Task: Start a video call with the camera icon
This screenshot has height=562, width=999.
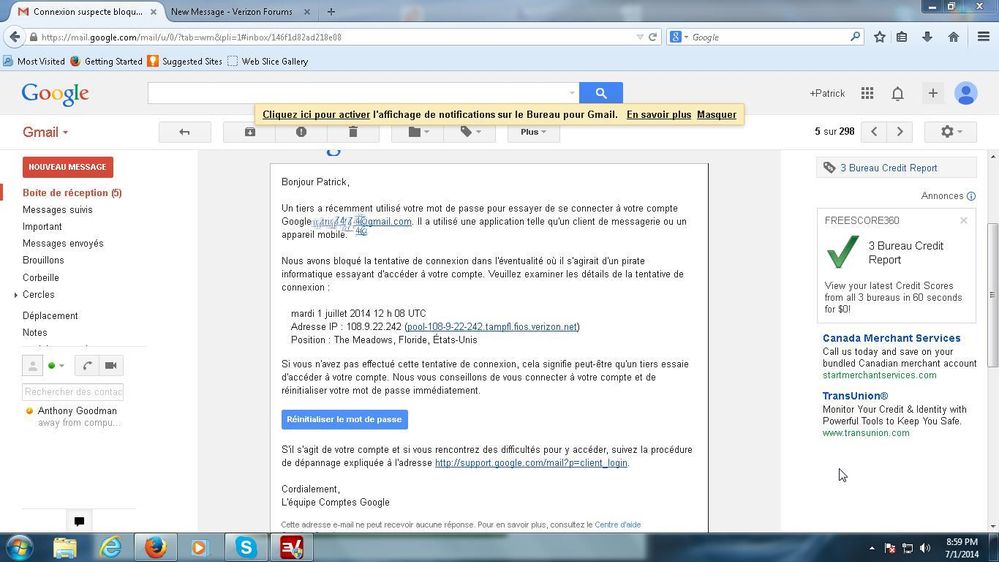Action: coord(110,365)
